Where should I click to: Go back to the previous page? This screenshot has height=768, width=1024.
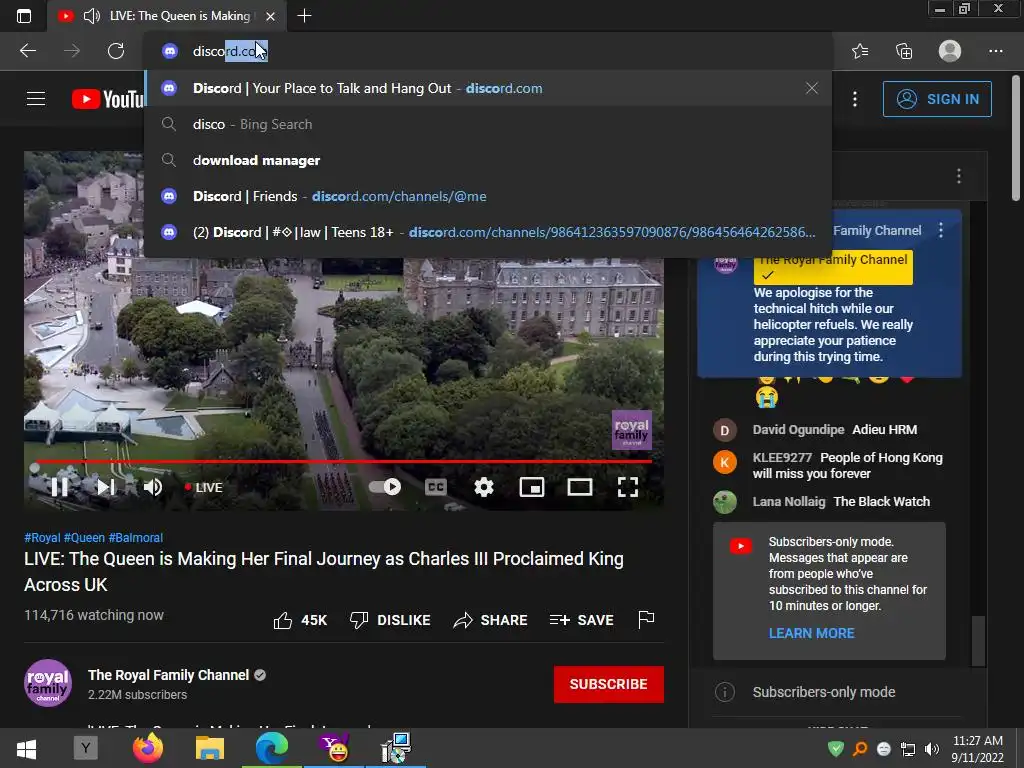[28, 51]
